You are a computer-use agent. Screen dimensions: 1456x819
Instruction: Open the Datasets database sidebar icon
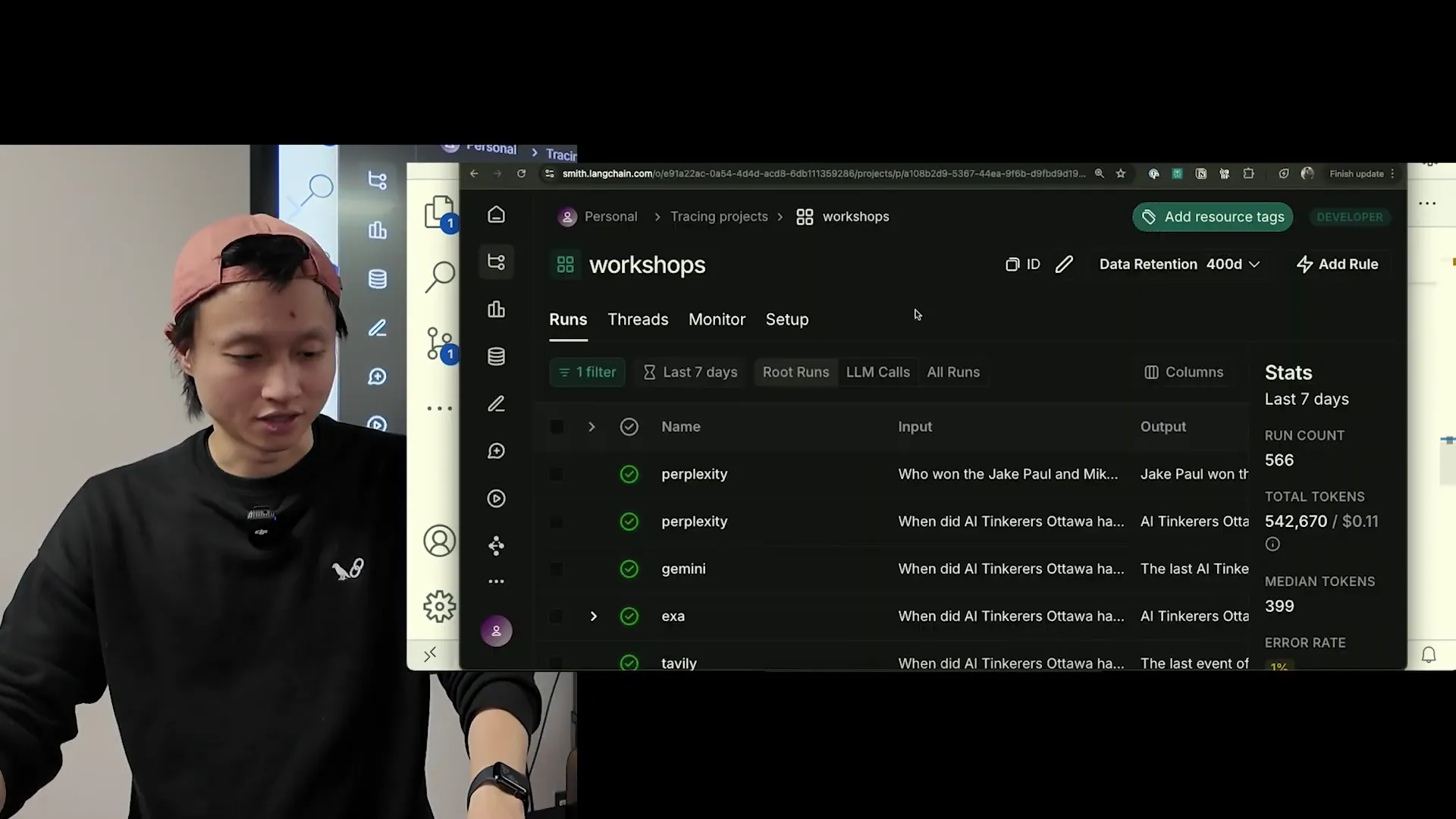click(x=496, y=356)
